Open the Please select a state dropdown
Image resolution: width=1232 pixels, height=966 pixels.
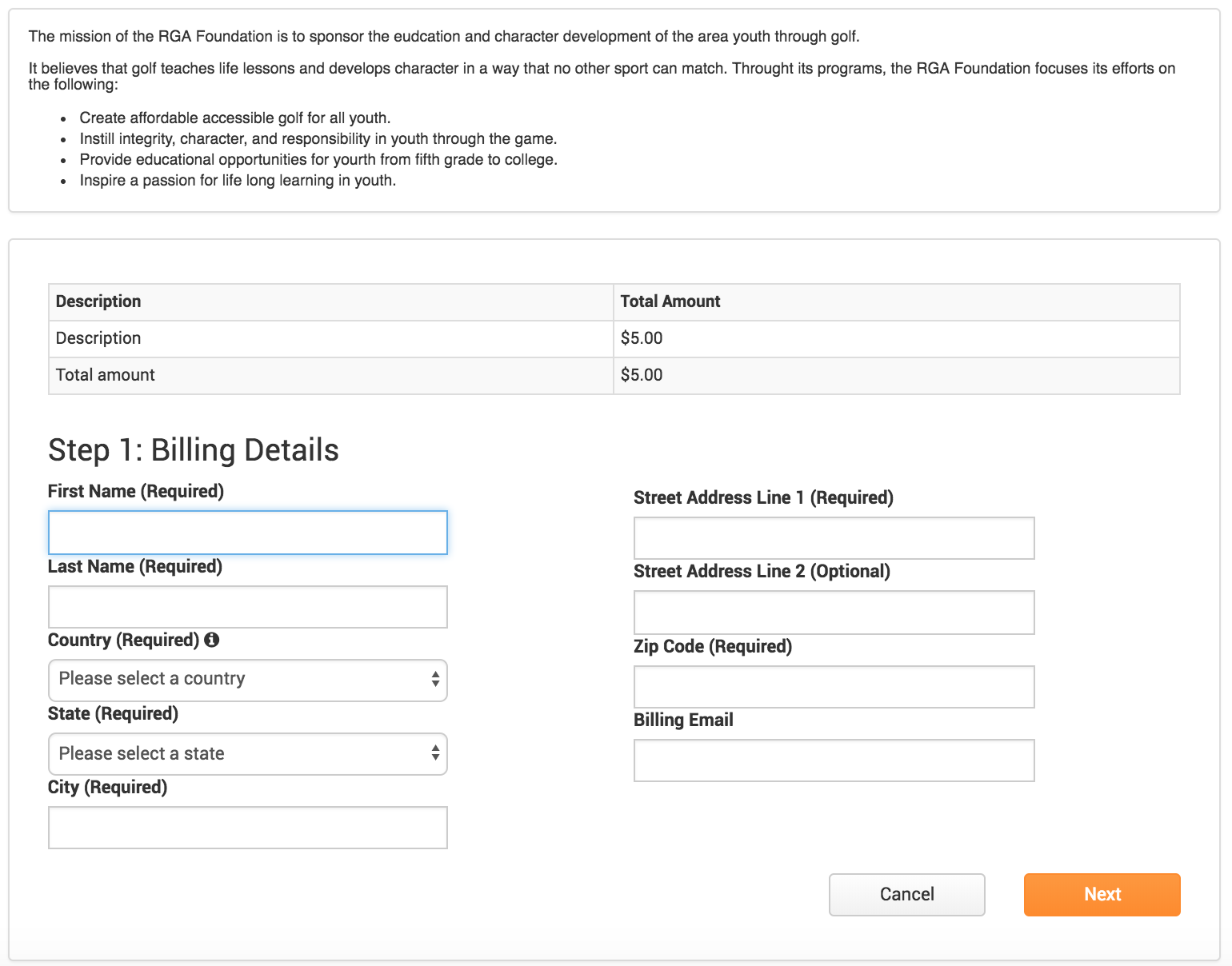[248, 754]
